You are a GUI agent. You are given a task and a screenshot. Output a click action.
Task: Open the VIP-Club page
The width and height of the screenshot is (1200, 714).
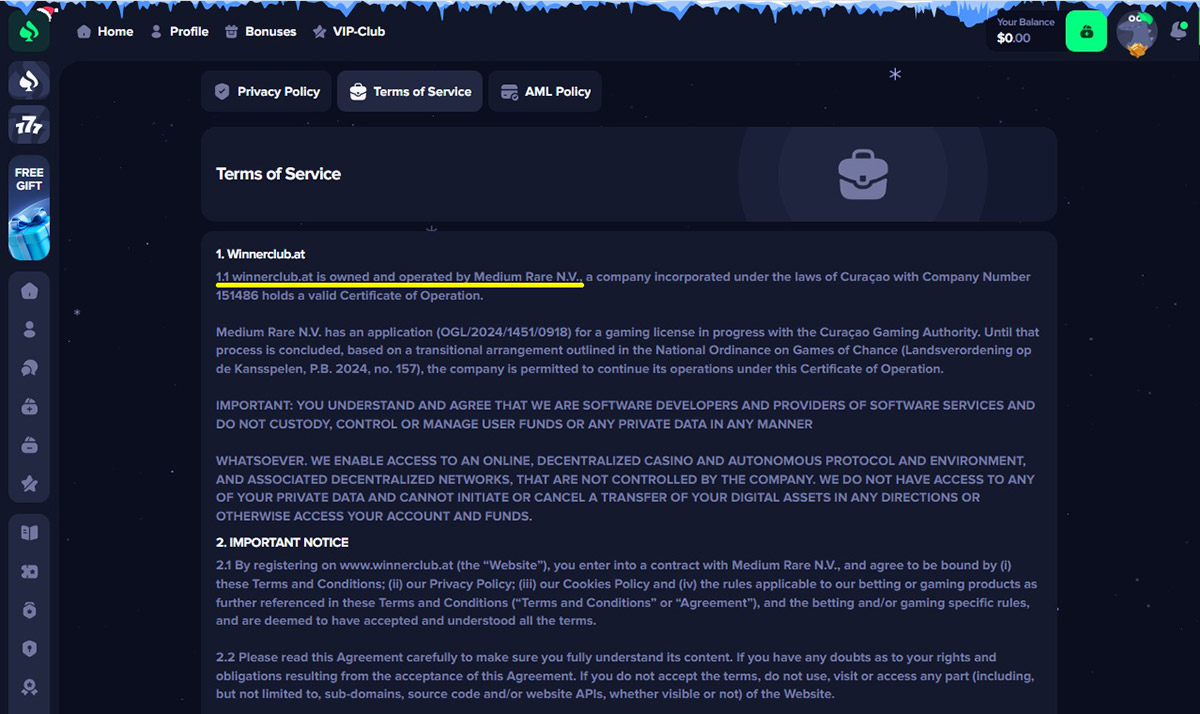348,31
